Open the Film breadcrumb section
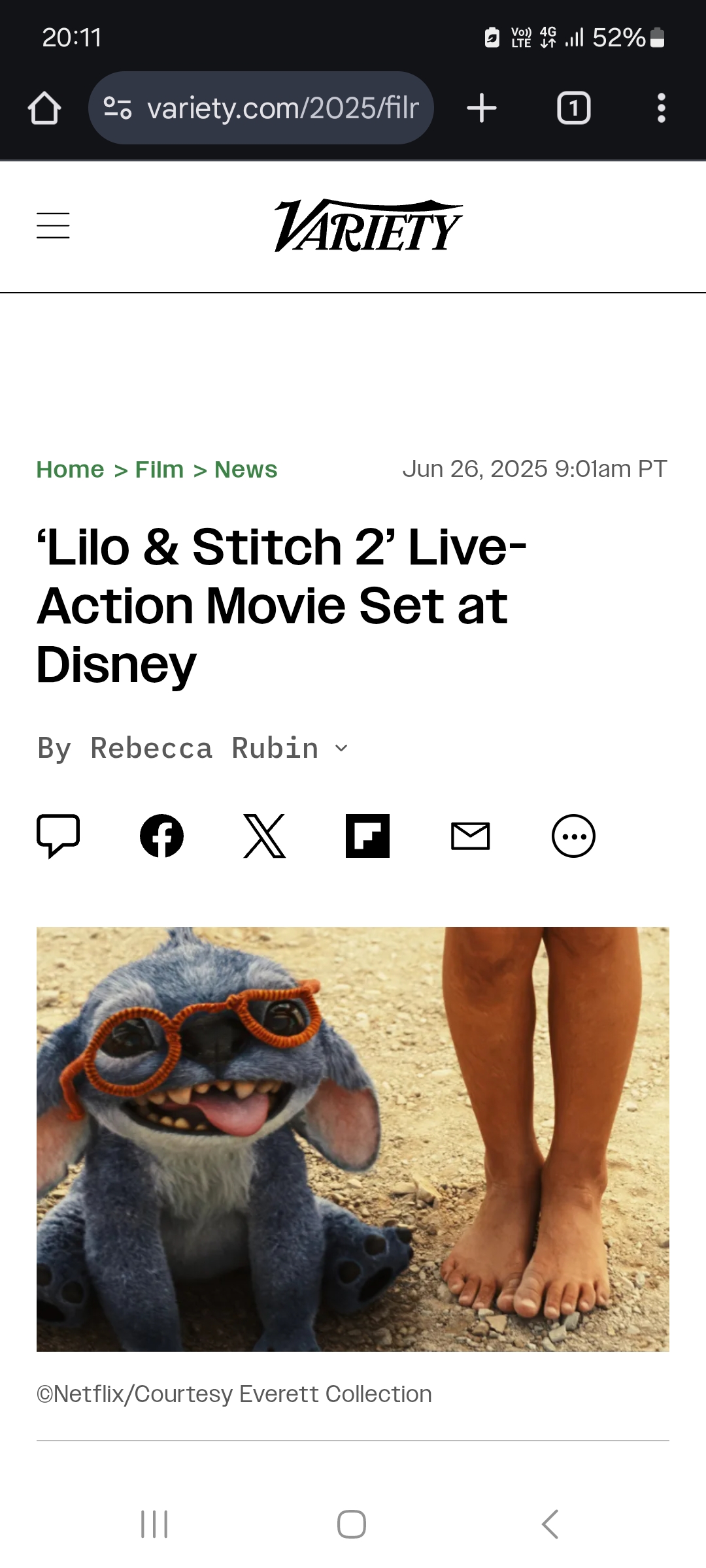 pyautogui.click(x=160, y=469)
